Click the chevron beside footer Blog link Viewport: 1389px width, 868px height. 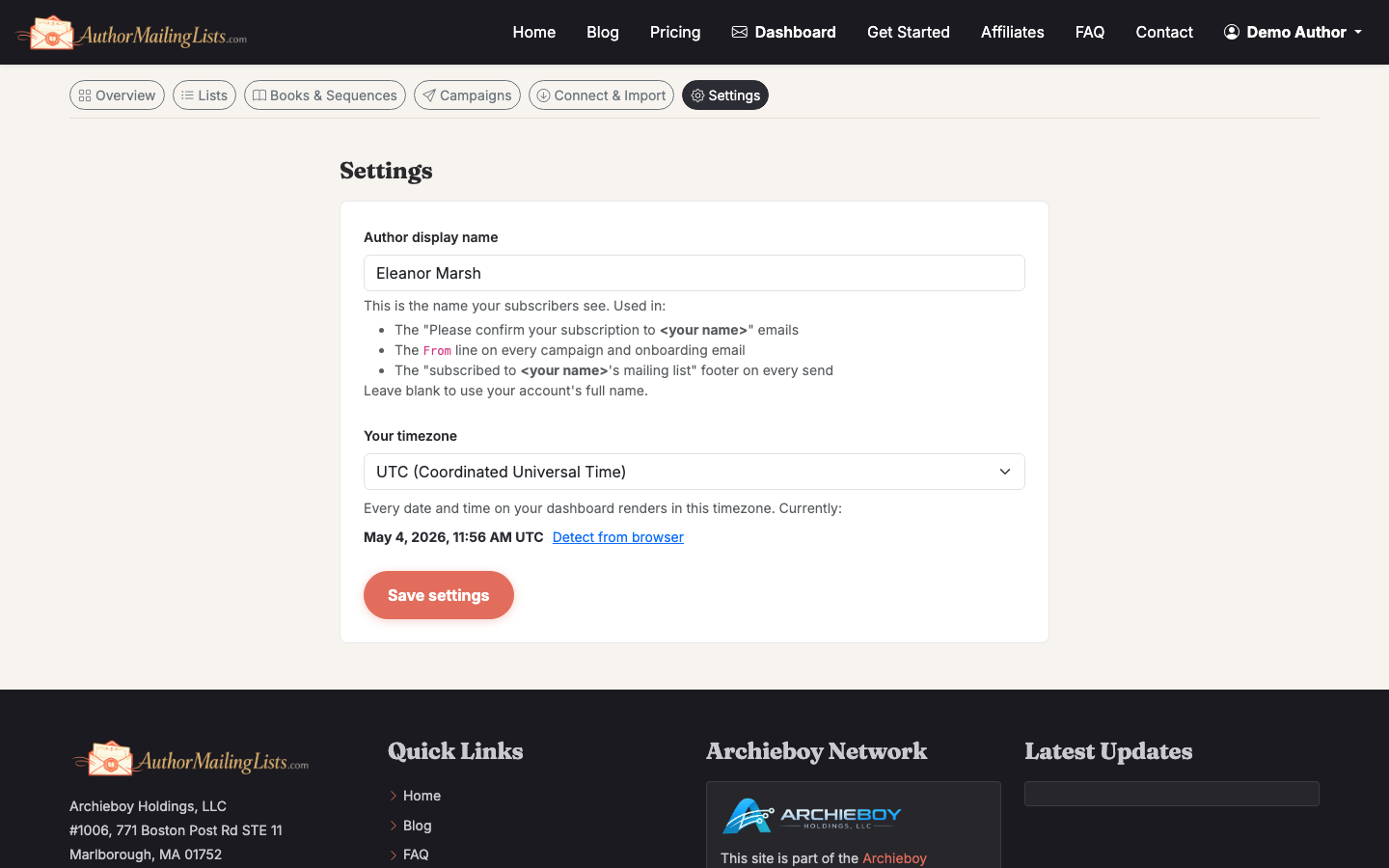click(394, 826)
